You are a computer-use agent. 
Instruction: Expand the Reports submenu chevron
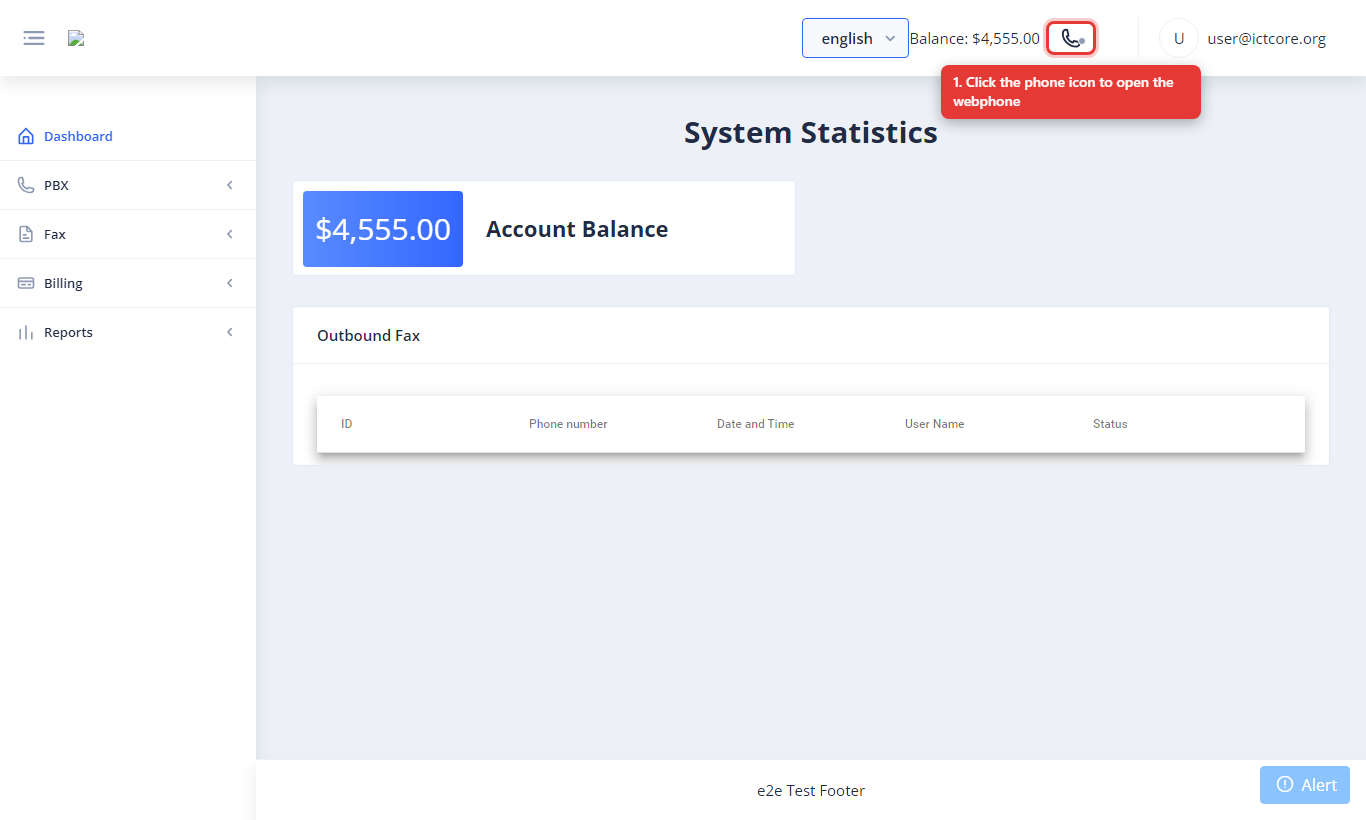[x=230, y=332]
